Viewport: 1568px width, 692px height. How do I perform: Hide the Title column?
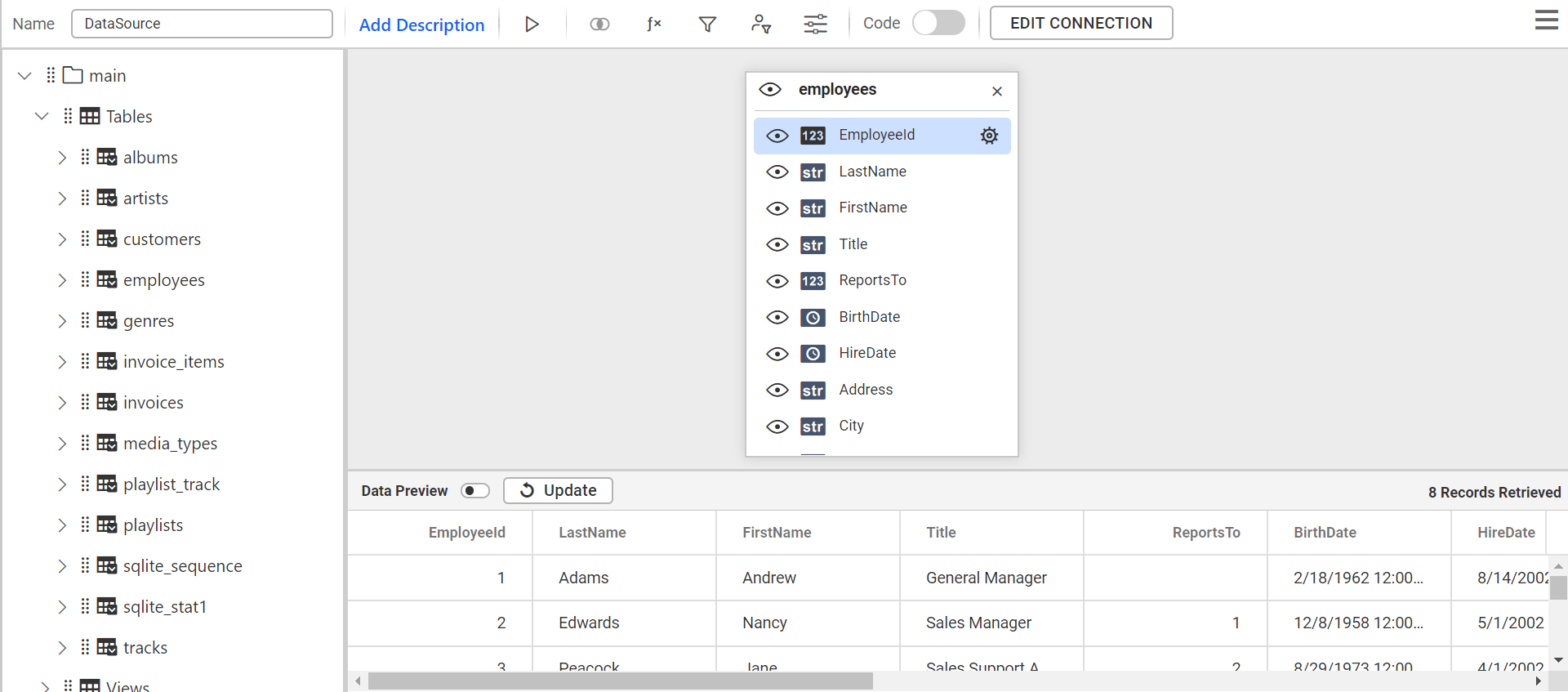coord(777,245)
